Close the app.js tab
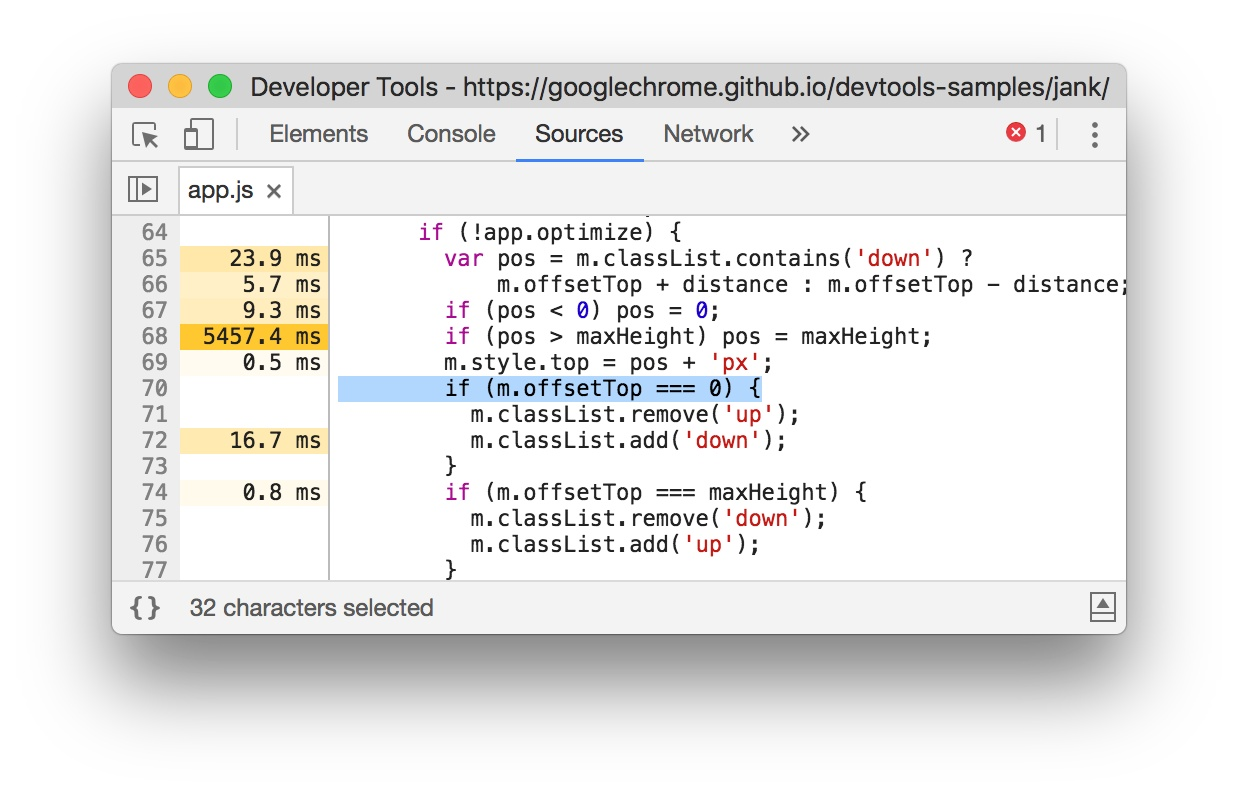Screen dimensions: 1238x794 coord(275,191)
